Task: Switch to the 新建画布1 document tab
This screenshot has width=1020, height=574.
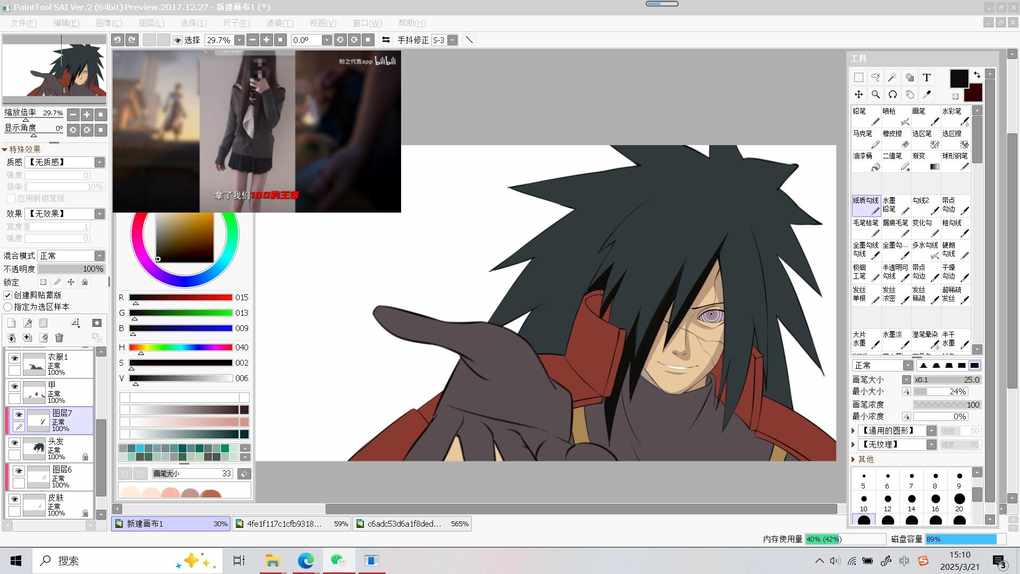Action: pyautogui.click(x=171, y=523)
